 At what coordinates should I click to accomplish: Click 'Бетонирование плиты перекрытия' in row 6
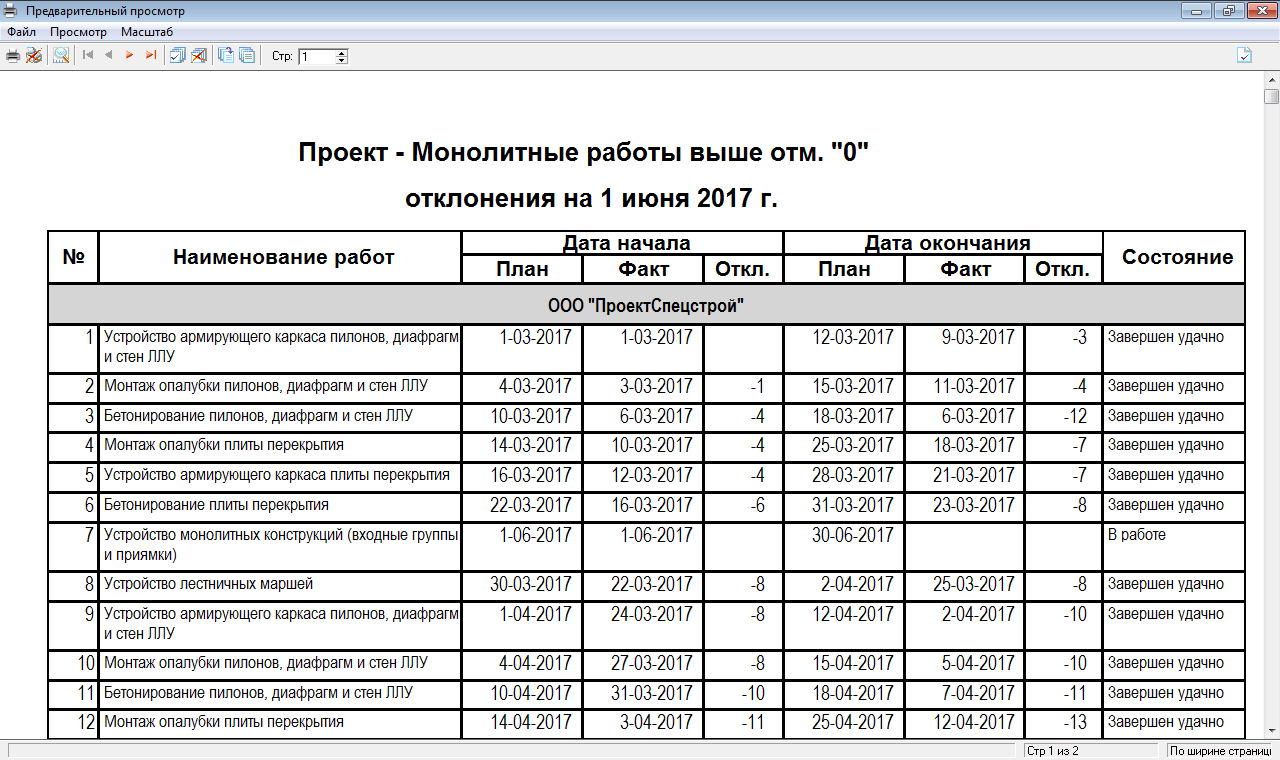coord(216,505)
